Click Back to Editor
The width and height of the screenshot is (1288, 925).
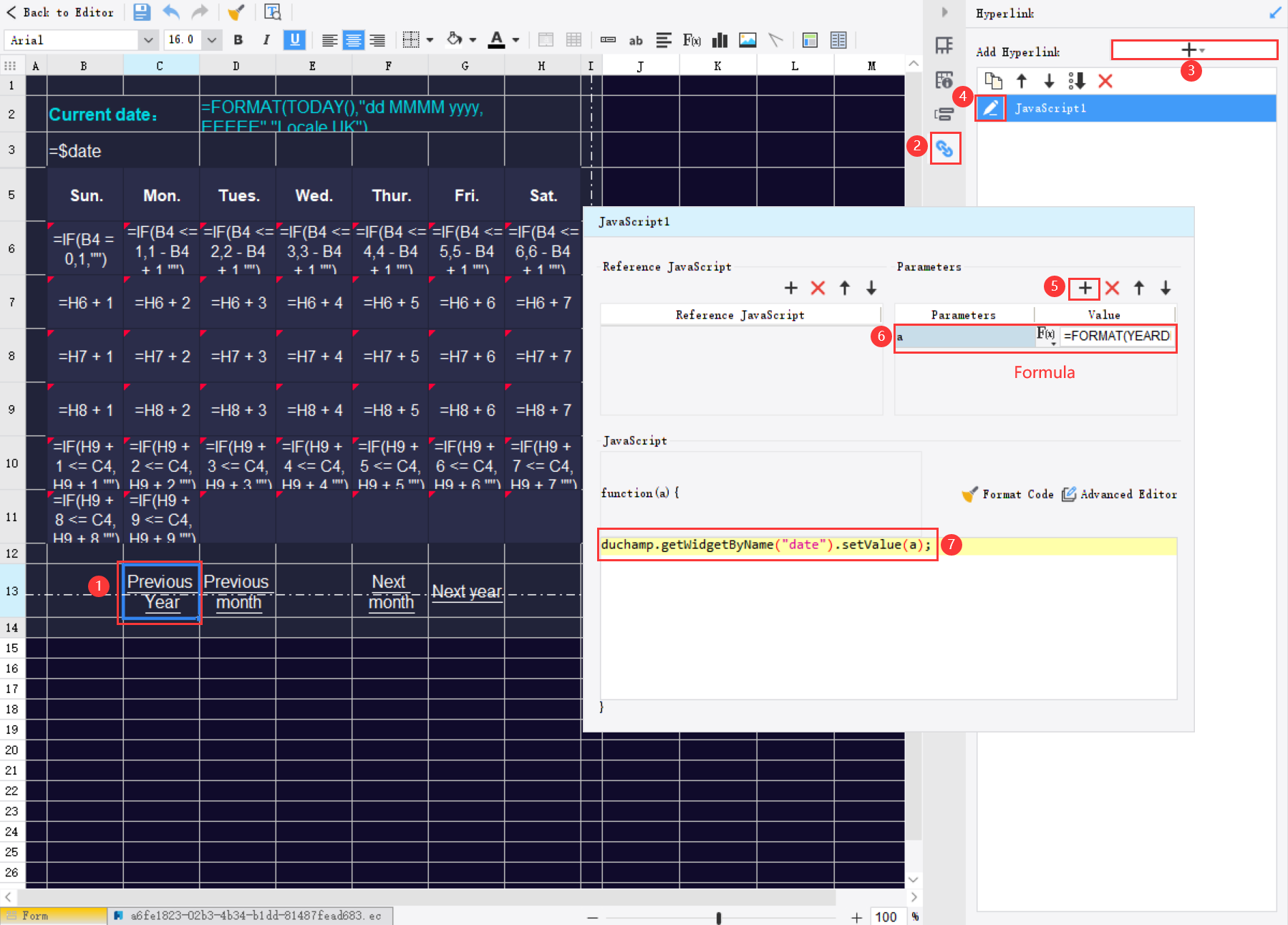click(x=60, y=12)
